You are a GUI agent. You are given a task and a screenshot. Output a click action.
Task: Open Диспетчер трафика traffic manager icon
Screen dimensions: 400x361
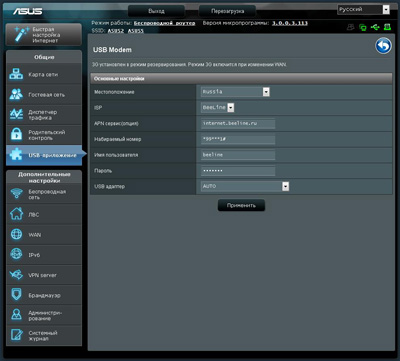pyautogui.click(x=16, y=114)
